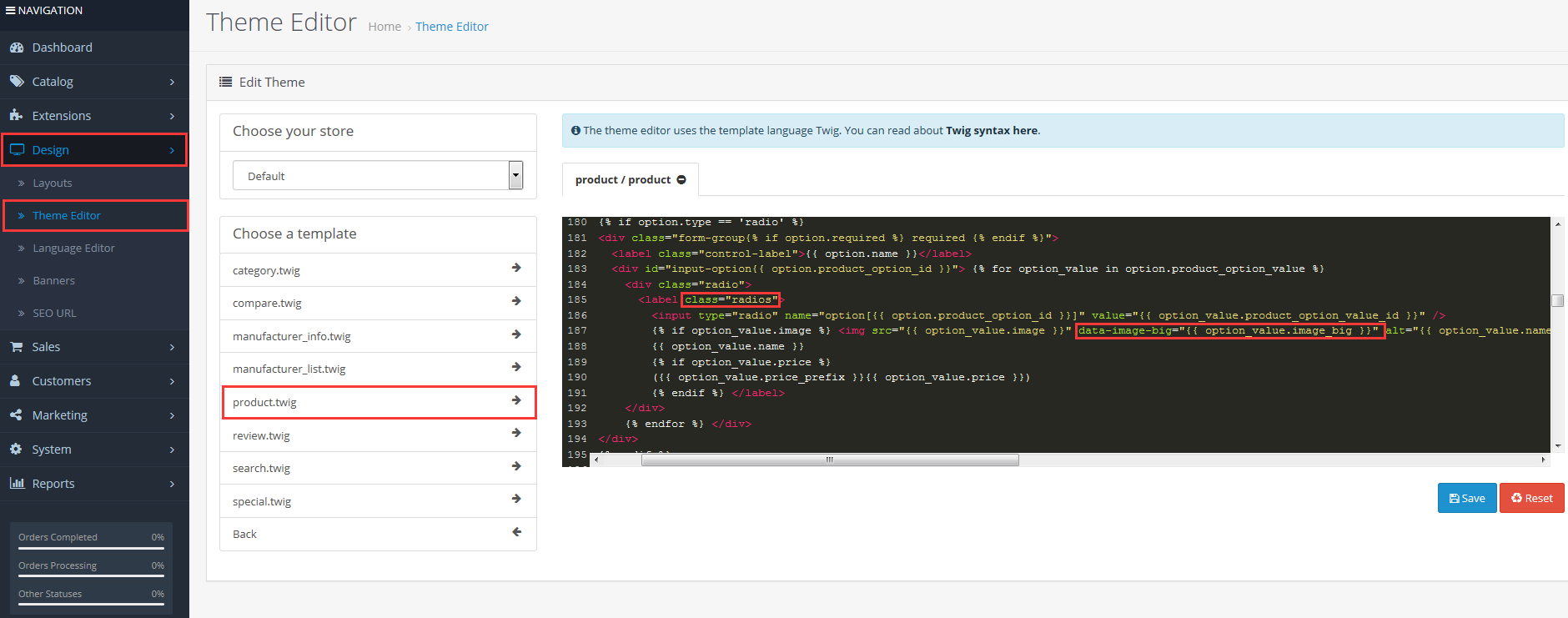The width and height of the screenshot is (1568, 618).
Task: Click the code editor scroll right arrow
Action: 1543,460
